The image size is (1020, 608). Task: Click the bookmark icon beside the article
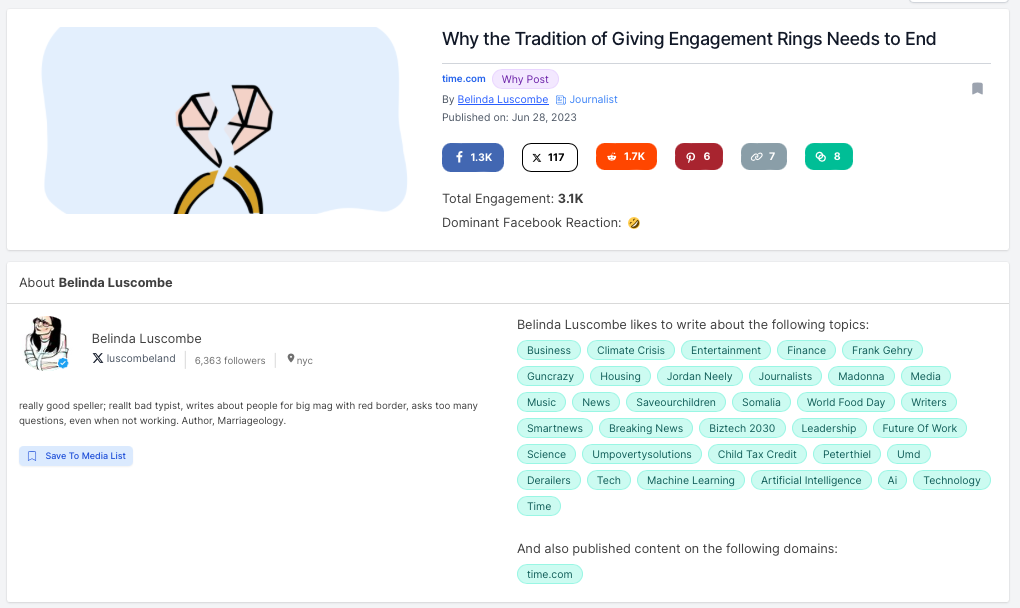[x=977, y=89]
